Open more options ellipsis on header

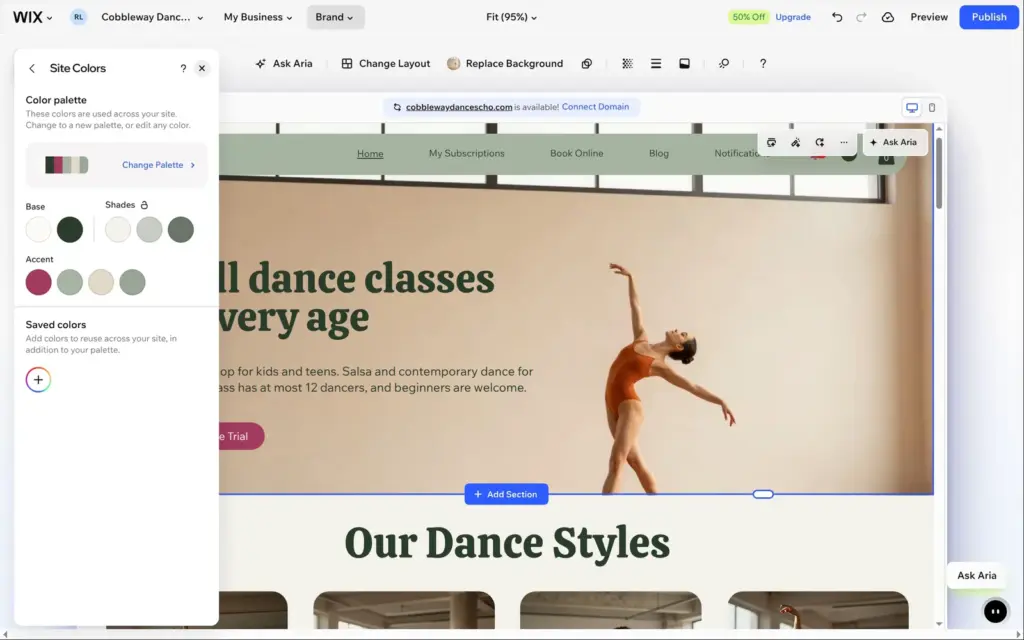click(x=844, y=142)
